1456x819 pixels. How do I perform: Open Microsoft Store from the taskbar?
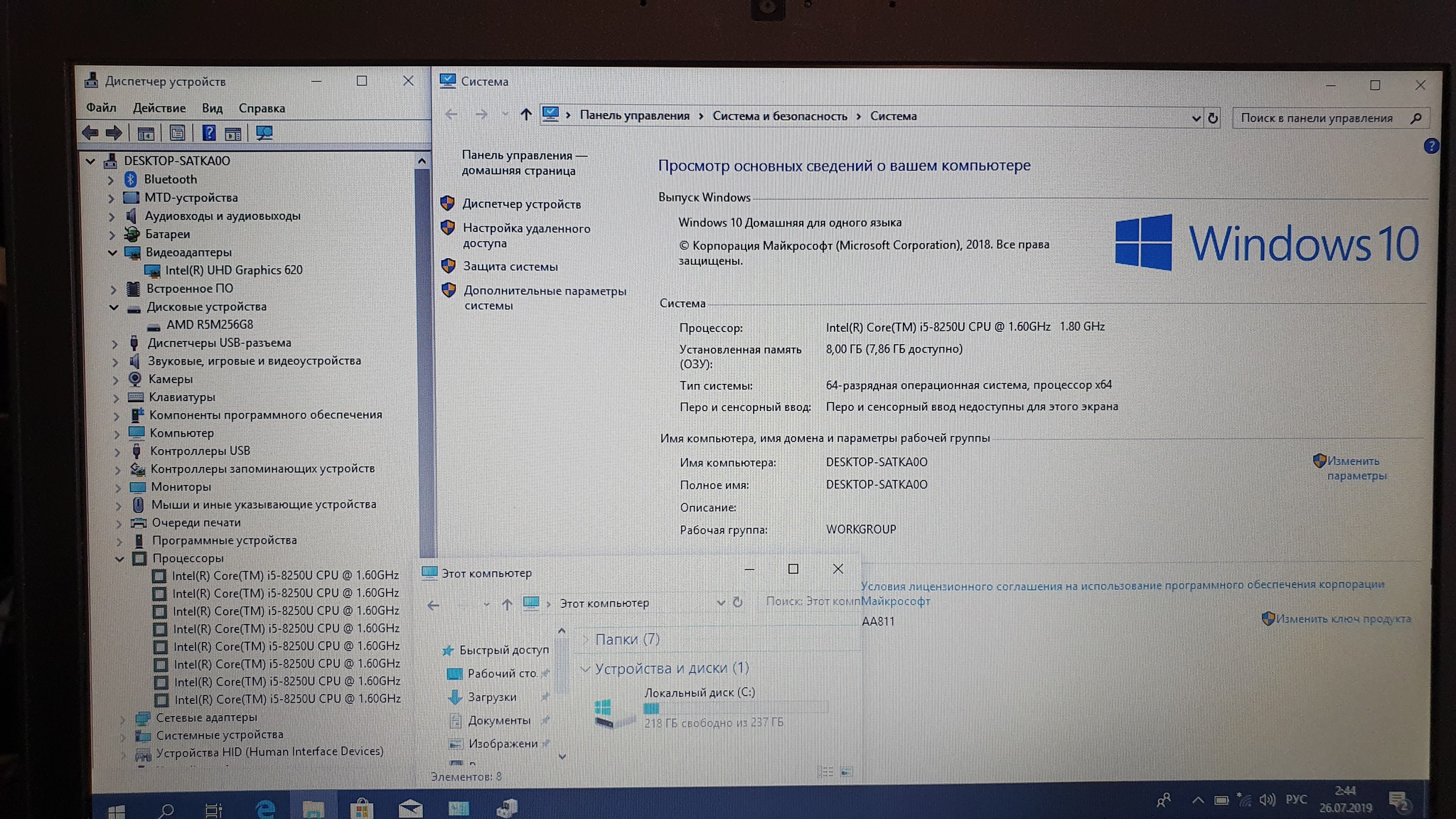(361, 808)
